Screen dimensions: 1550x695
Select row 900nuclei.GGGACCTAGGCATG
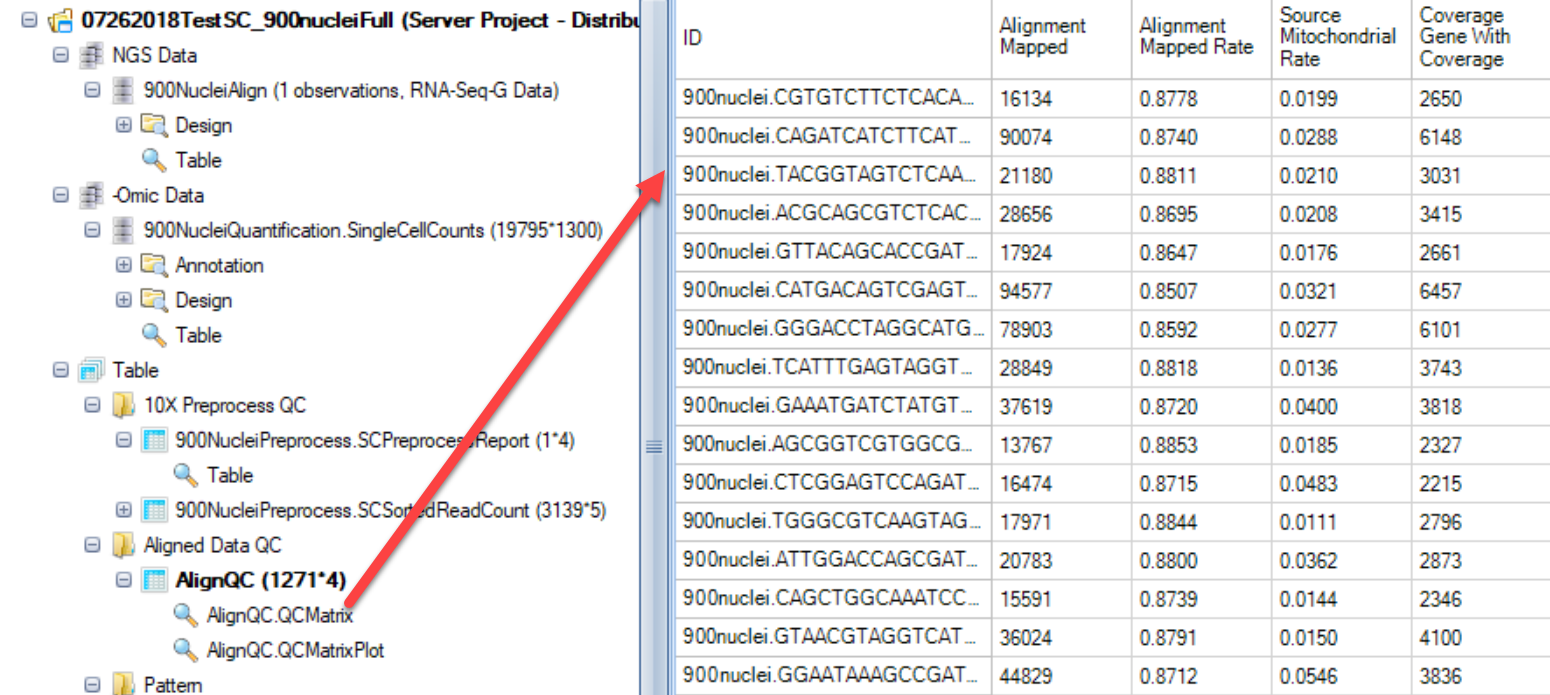[x=833, y=329]
